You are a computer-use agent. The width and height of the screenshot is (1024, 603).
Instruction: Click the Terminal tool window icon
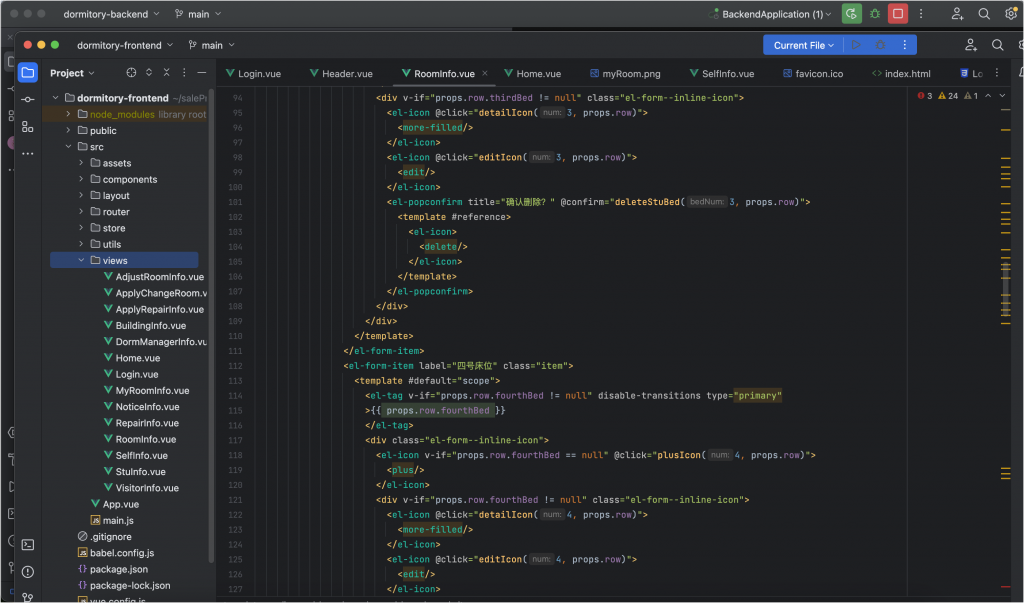pos(28,545)
